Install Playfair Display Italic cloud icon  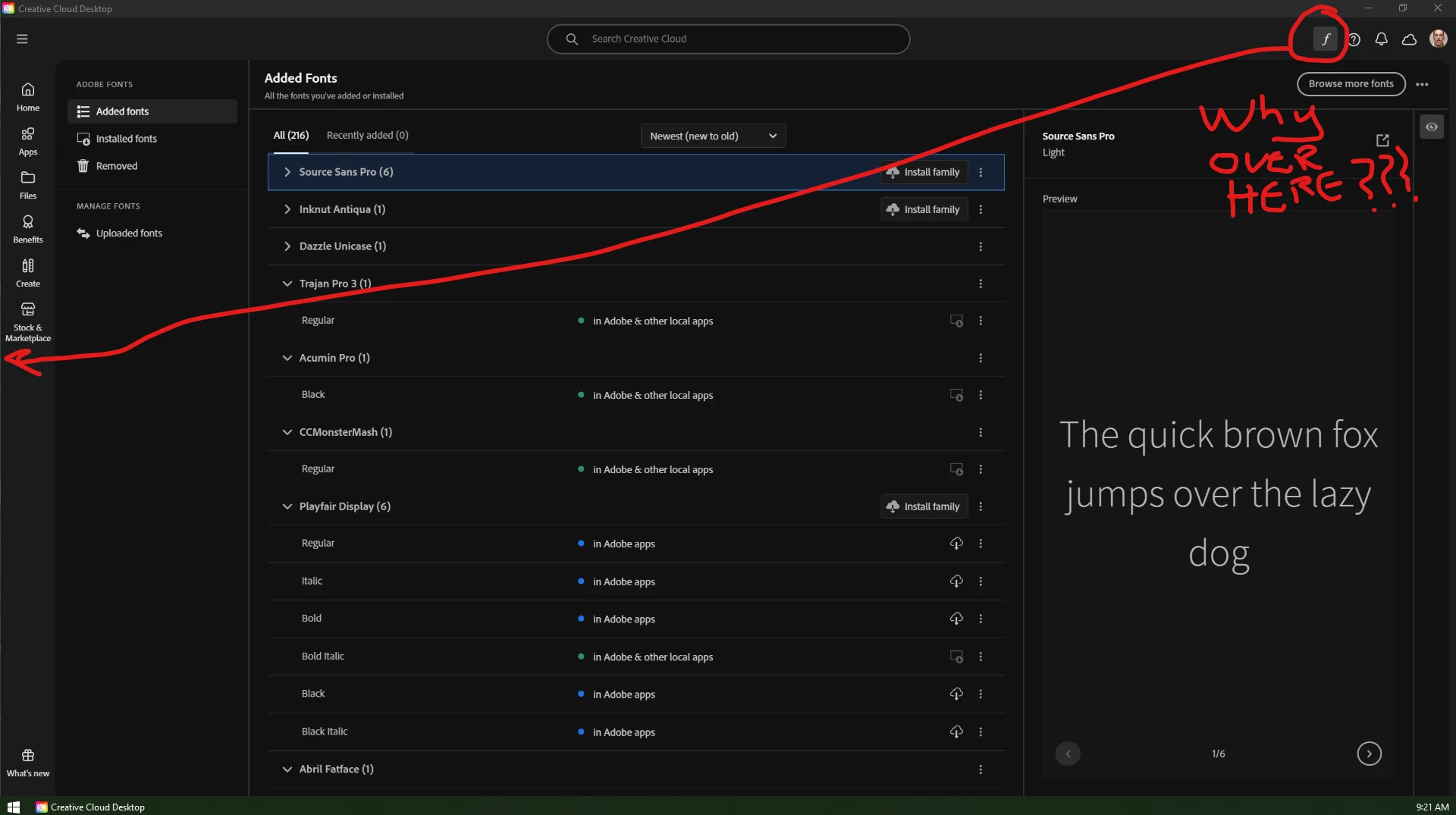click(956, 581)
